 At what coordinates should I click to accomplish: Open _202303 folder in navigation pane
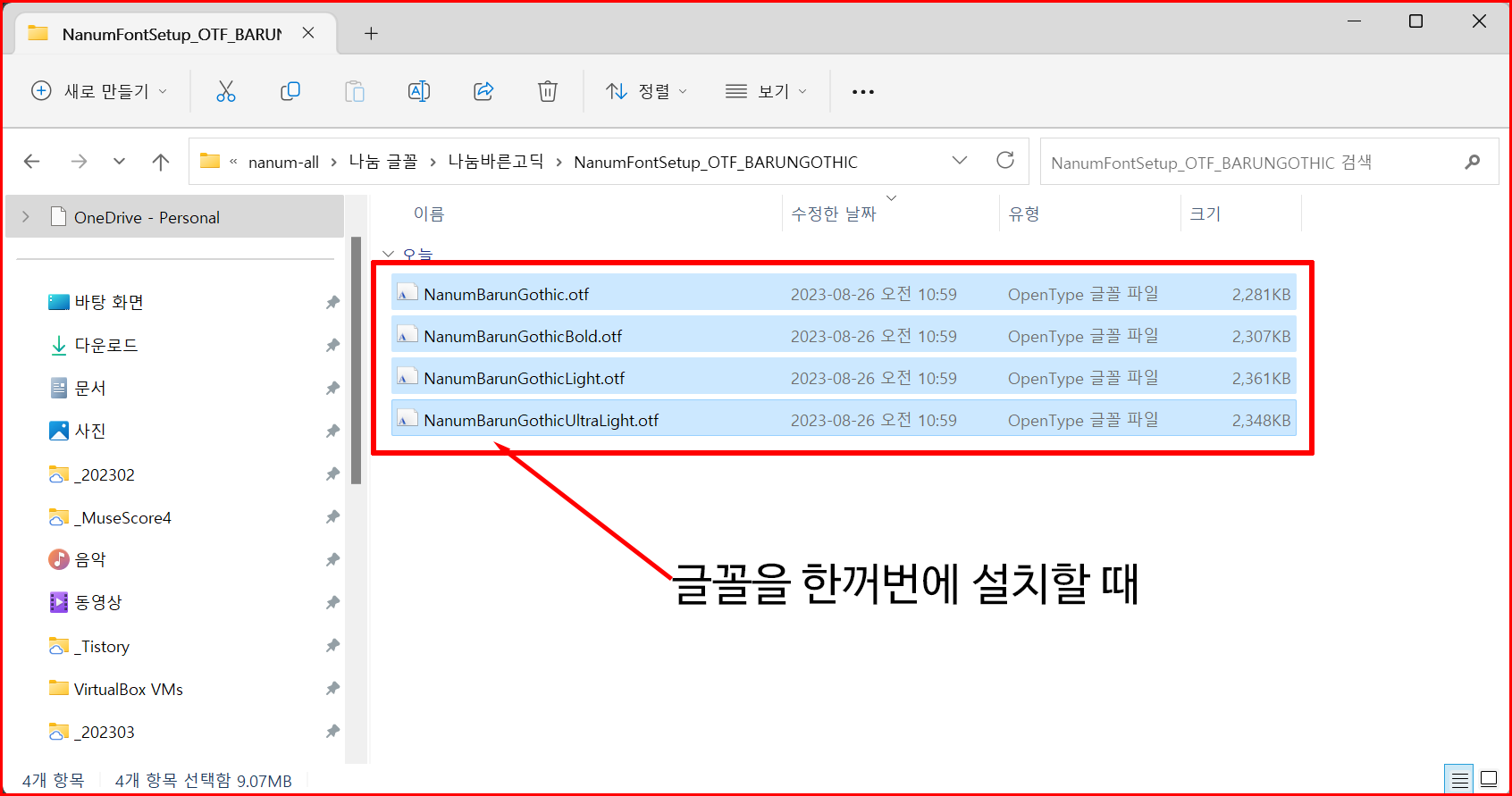tap(104, 732)
